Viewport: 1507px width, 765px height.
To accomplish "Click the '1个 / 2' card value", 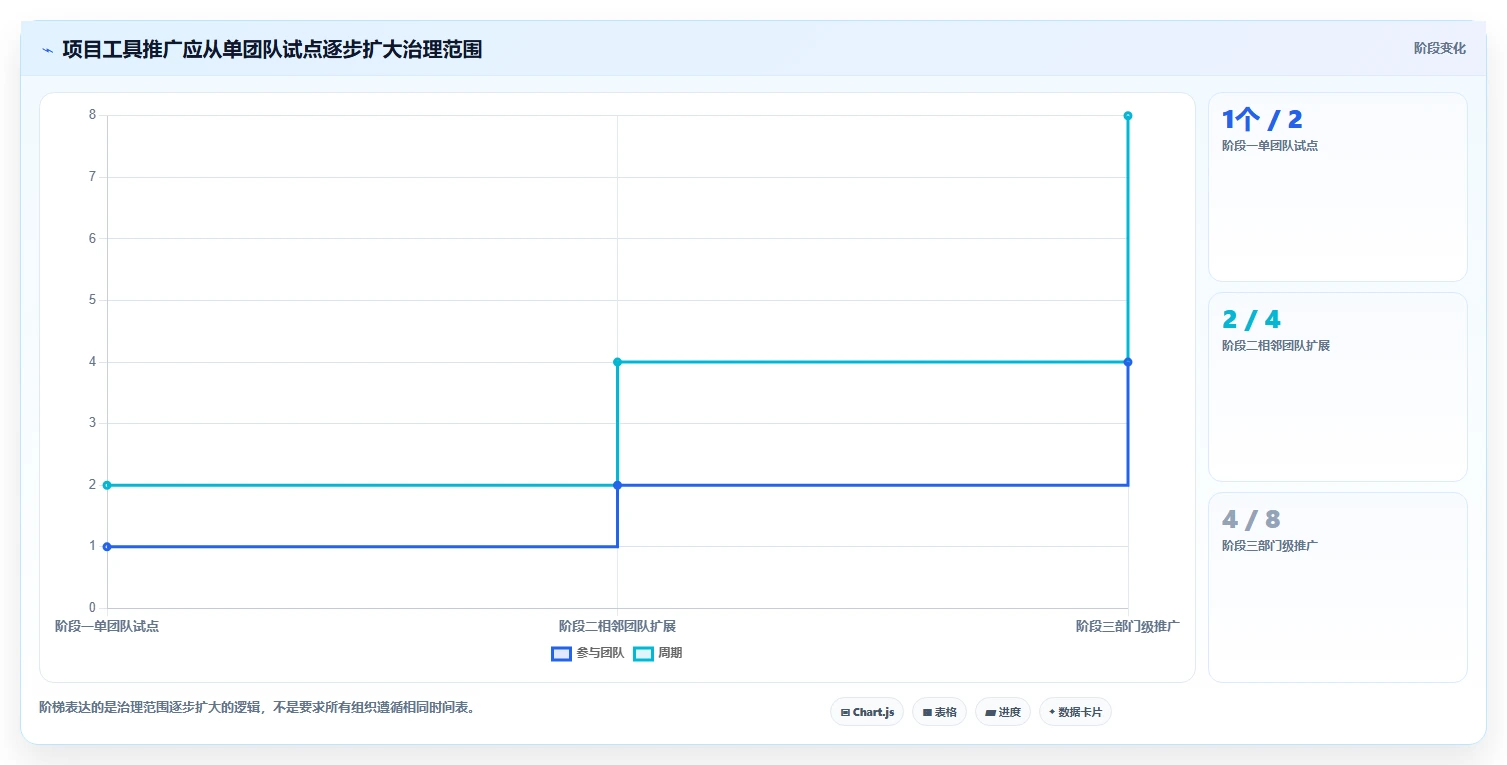I will click(x=1262, y=120).
